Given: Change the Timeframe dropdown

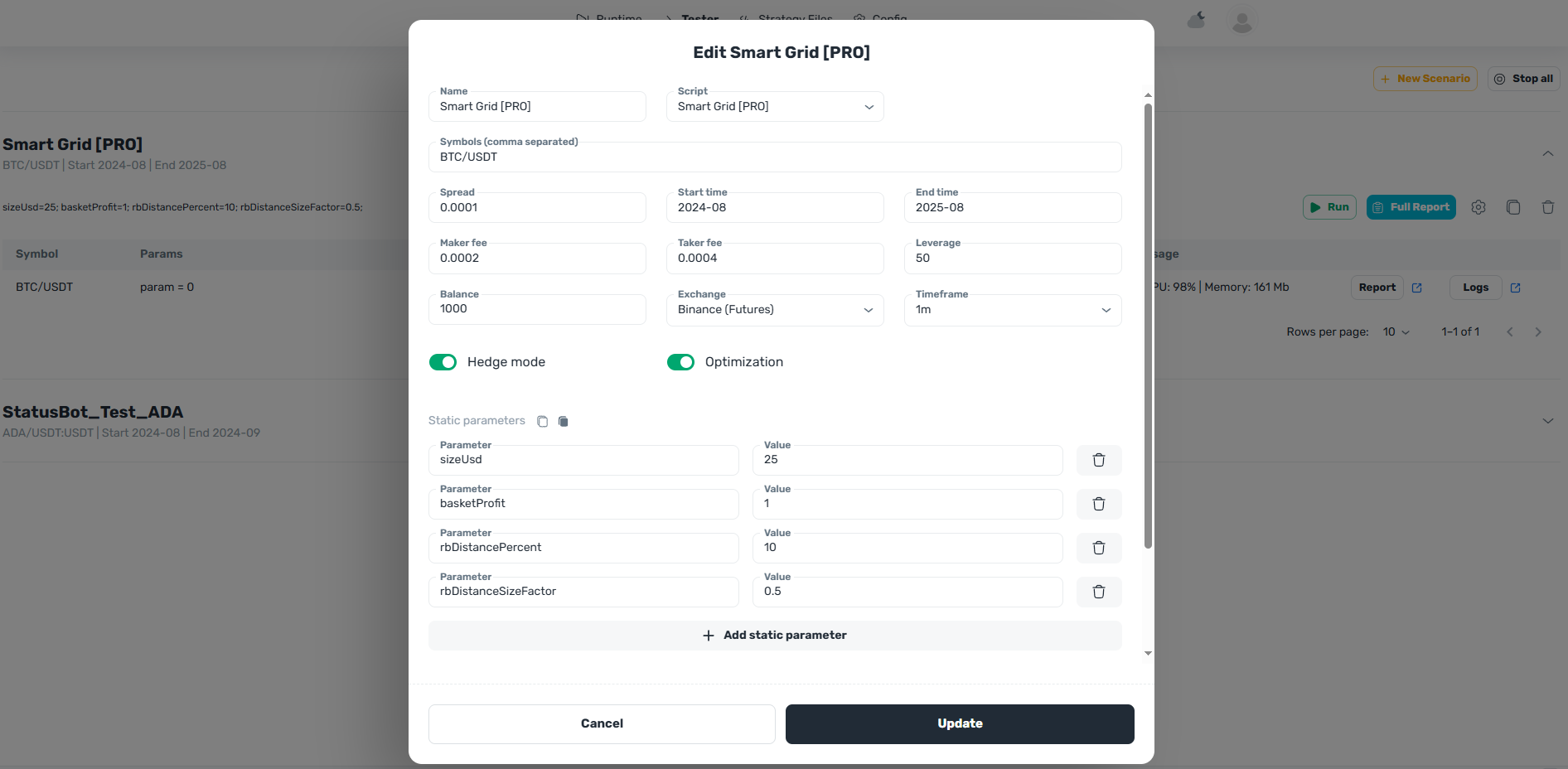Looking at the screenshot, I should (1012, 310).
